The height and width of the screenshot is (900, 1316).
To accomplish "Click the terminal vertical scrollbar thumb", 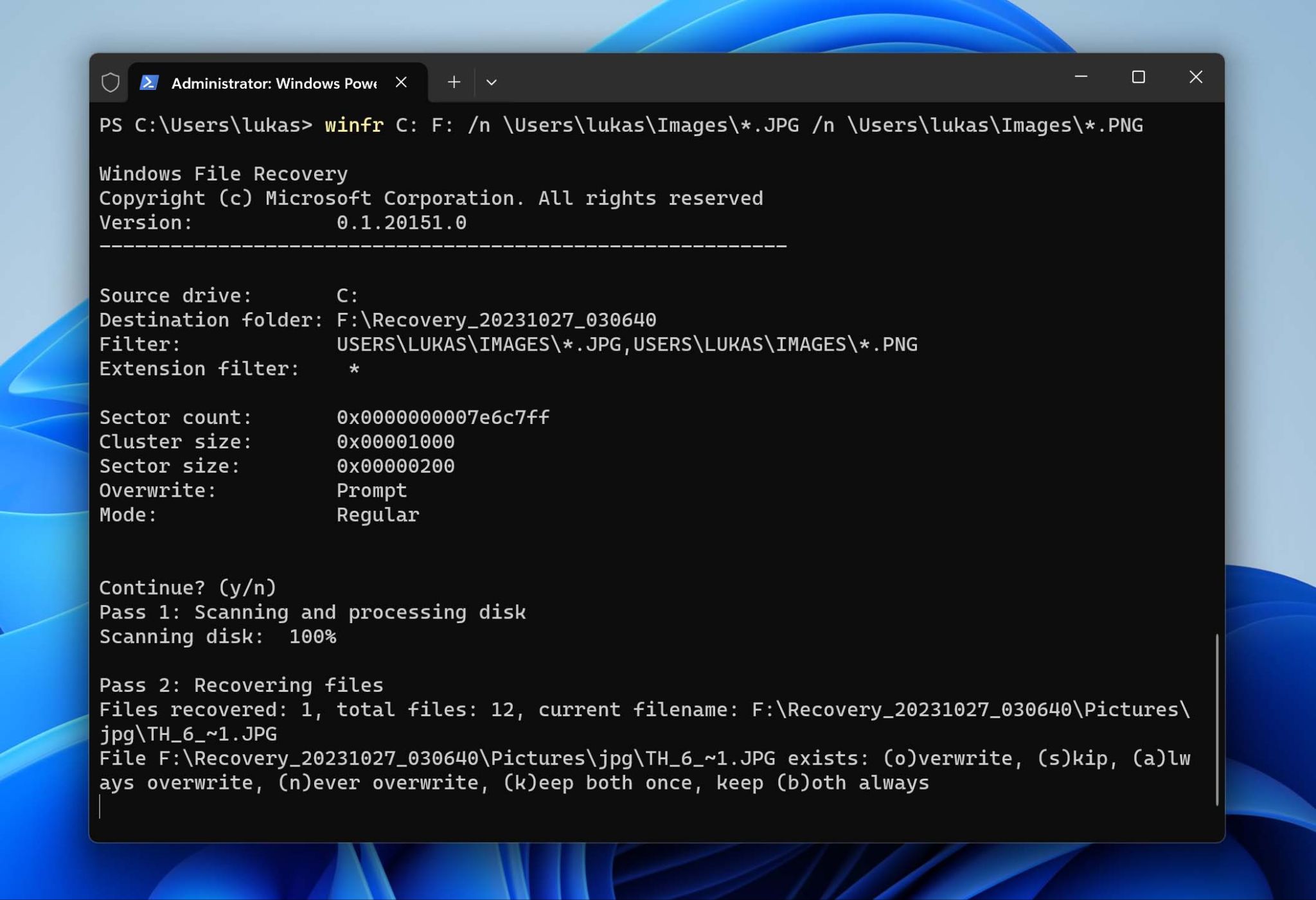I will (x=1216, y=719).
